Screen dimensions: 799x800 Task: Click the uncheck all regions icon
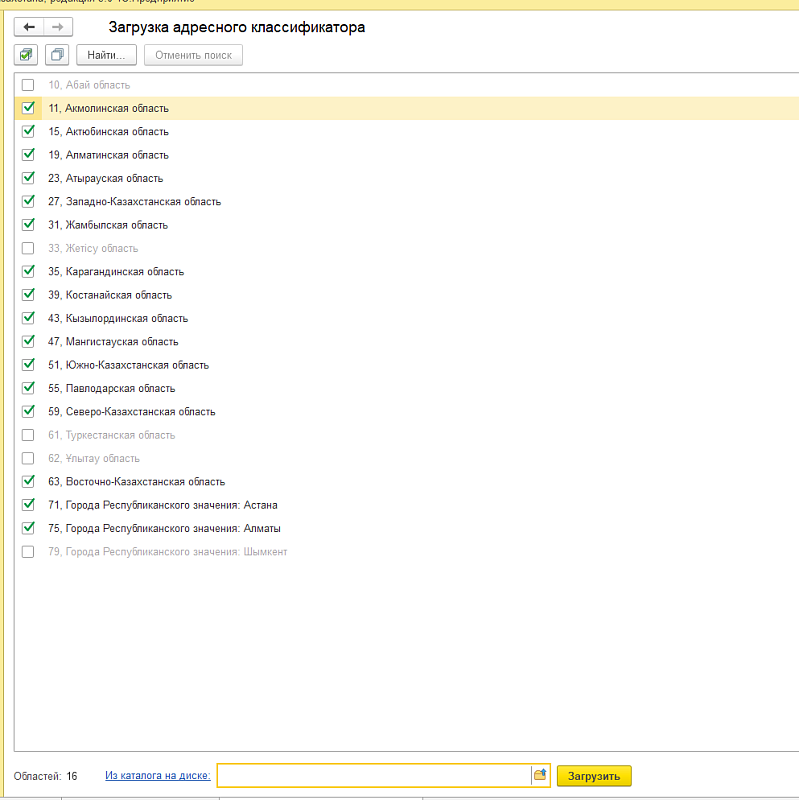pyautogui.click(x=57, y=55)
